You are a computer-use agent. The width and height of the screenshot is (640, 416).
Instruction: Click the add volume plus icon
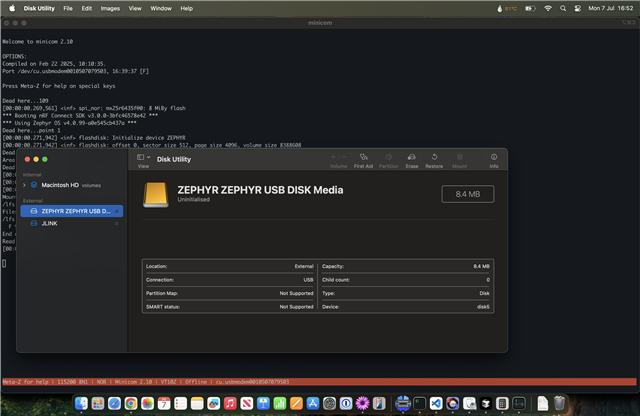[333, 157]
